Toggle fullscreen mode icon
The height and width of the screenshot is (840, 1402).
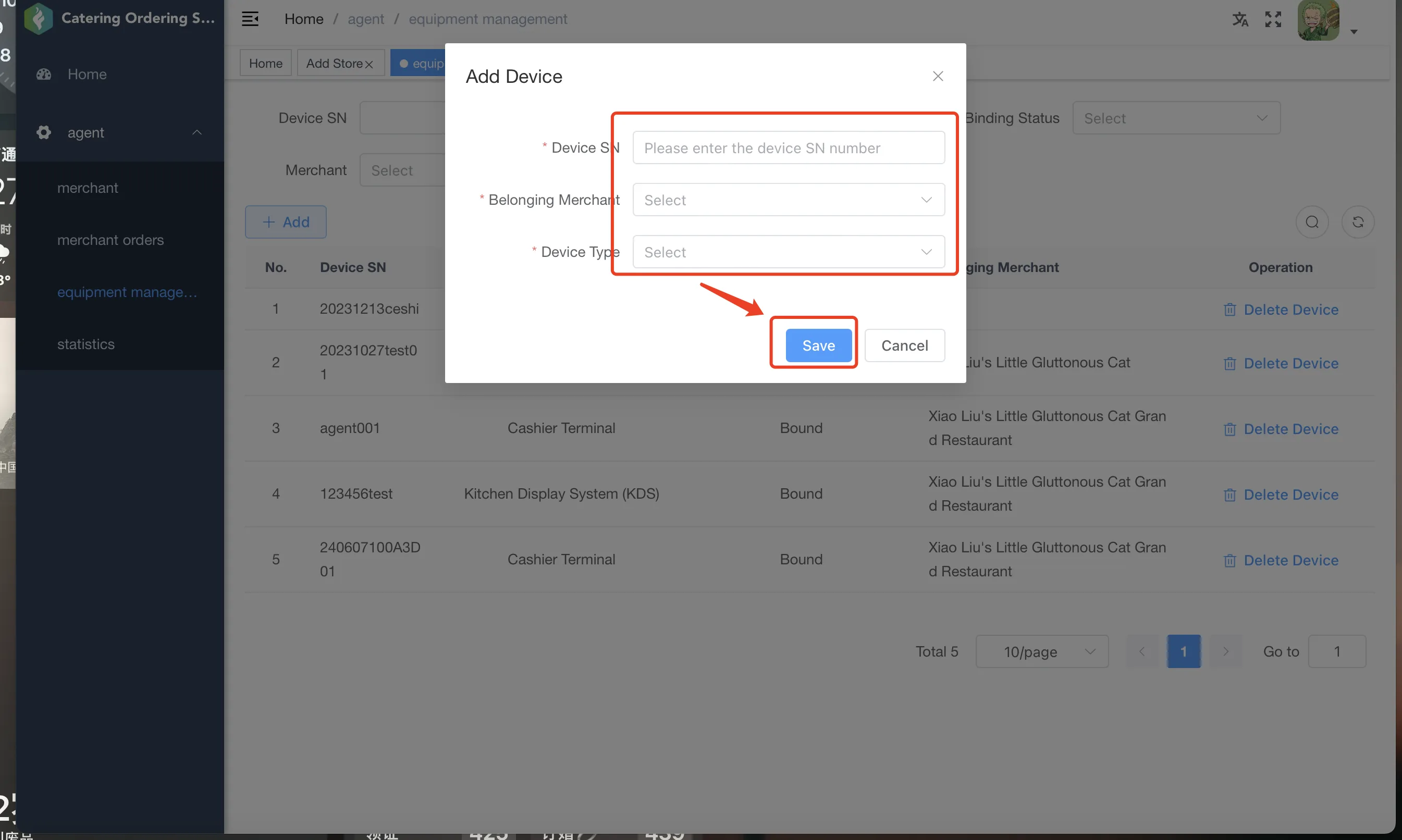1272,19
